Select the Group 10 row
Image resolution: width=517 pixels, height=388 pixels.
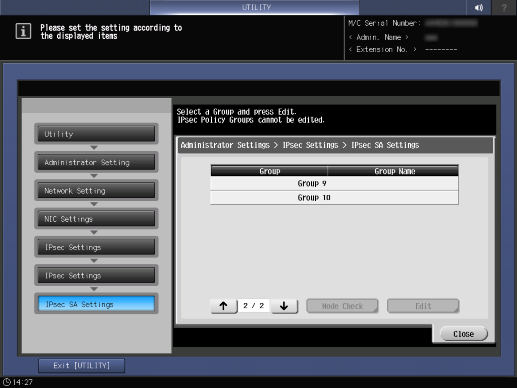click(334, 198)
